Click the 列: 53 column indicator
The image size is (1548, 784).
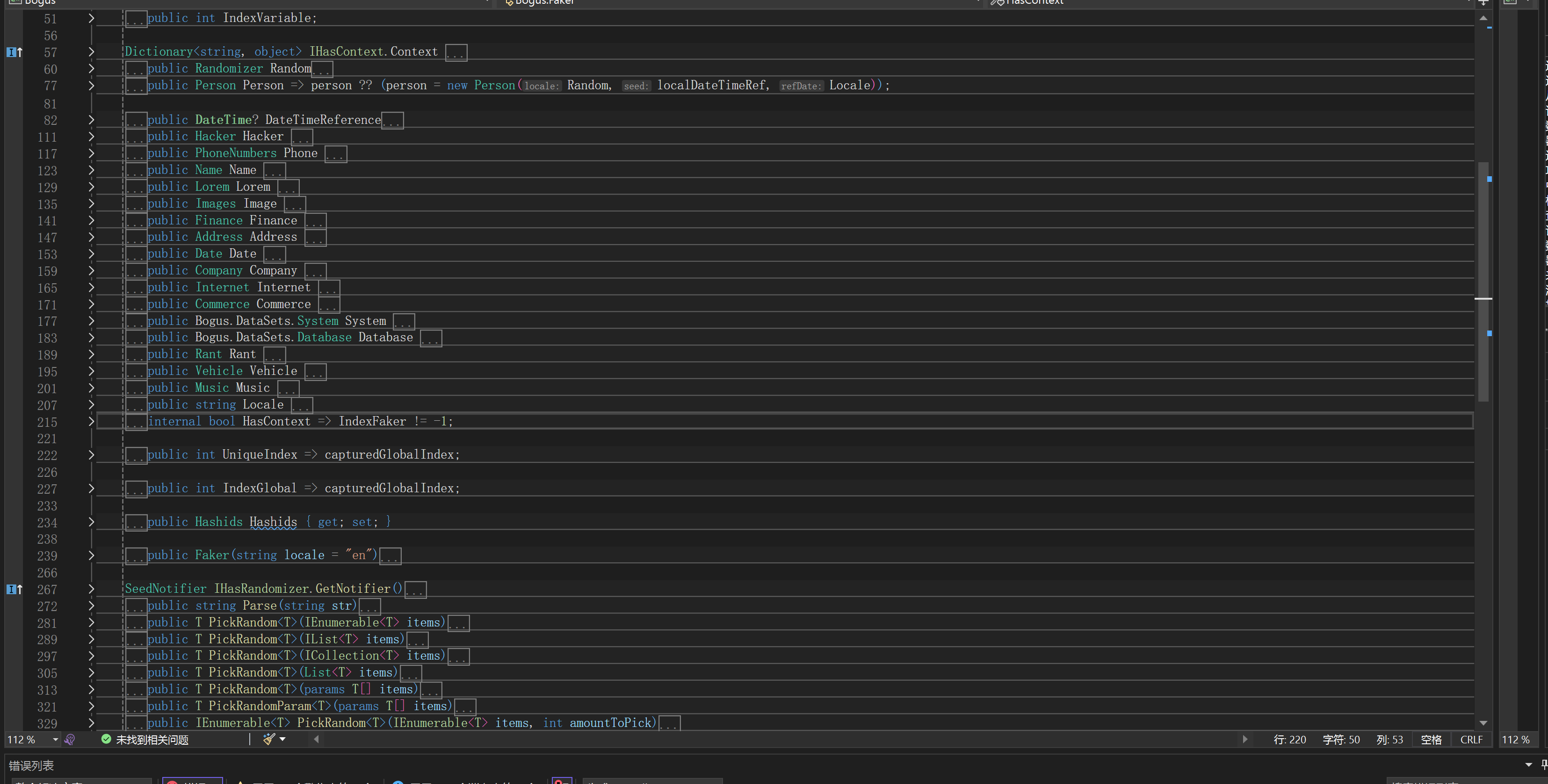click(x=1390, y=740)
